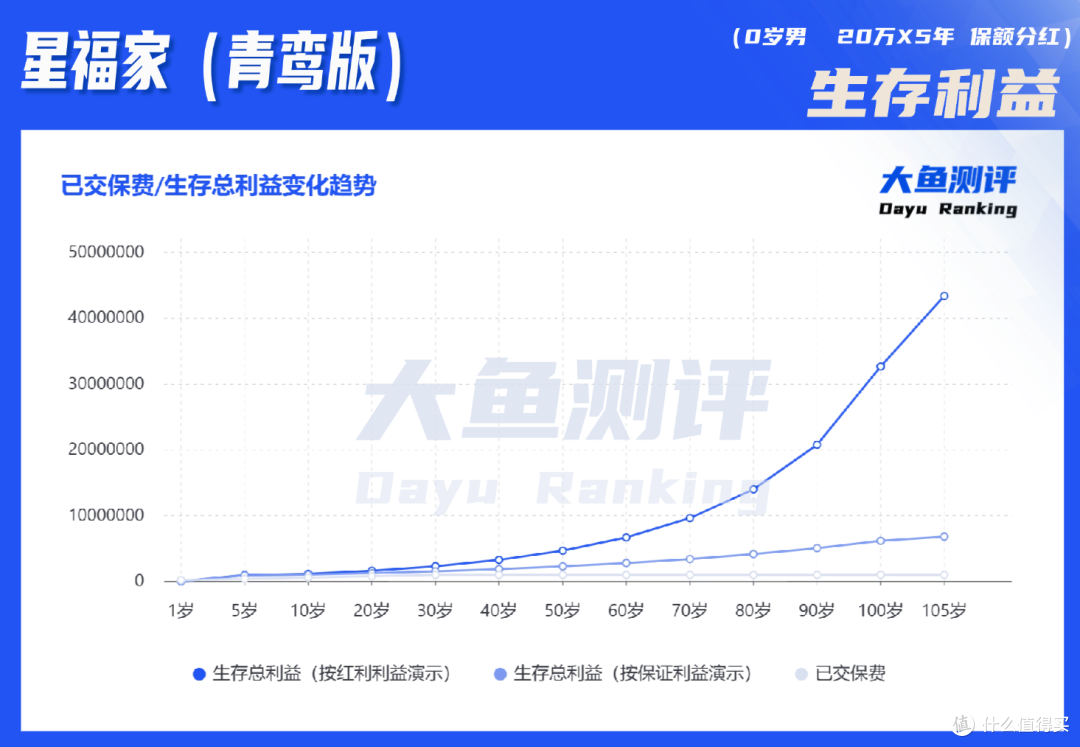Select the 105岁 point on guaranteed-benefit line
Image resolution: width=1080 pixels, height=747 pixels.
(x=944, y=536)
